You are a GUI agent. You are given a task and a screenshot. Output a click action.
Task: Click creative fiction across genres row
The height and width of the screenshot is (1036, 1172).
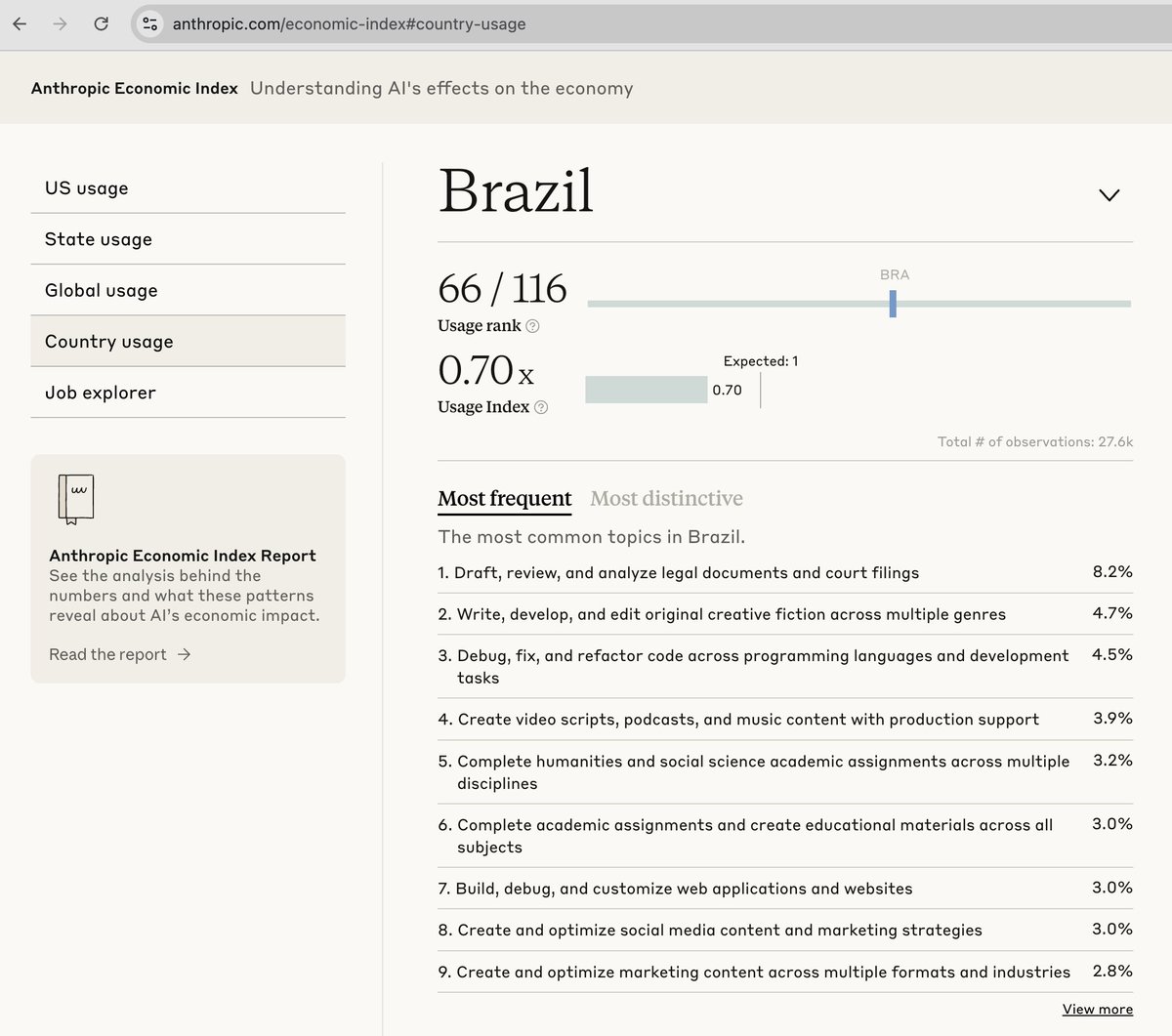(785, 614)
